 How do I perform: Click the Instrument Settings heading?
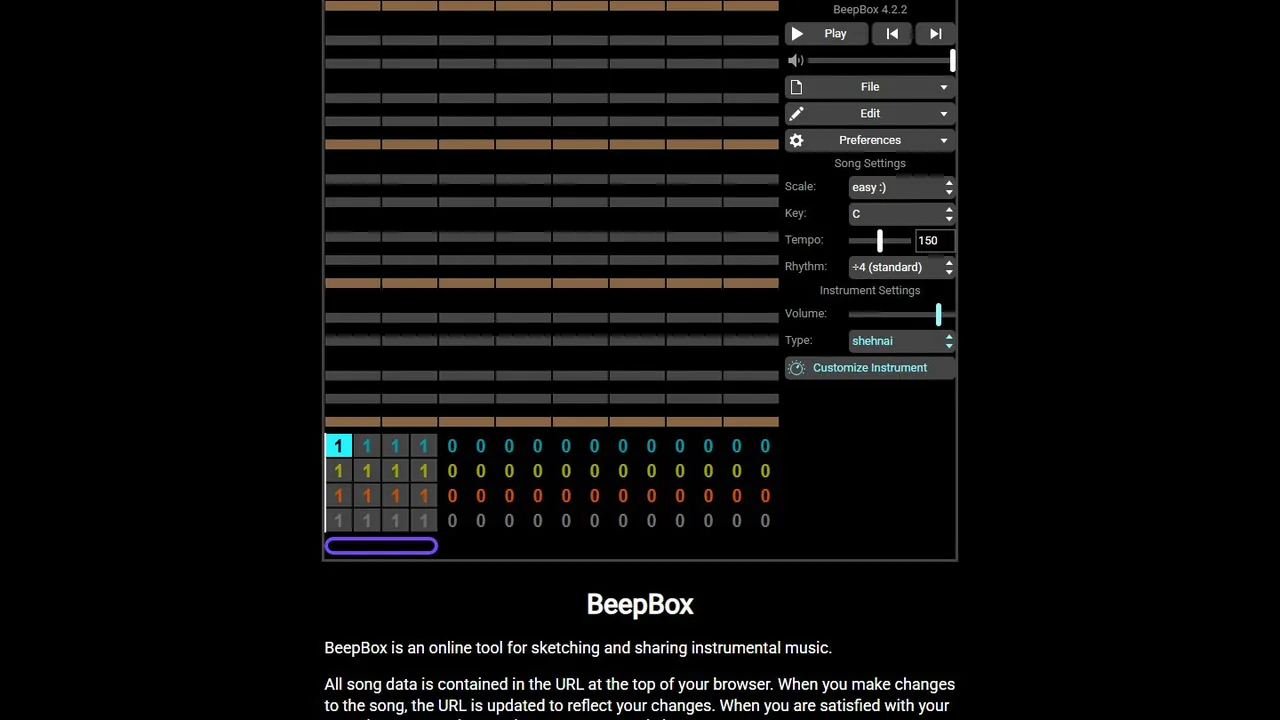pyautogui.click(x=870, y=291)
